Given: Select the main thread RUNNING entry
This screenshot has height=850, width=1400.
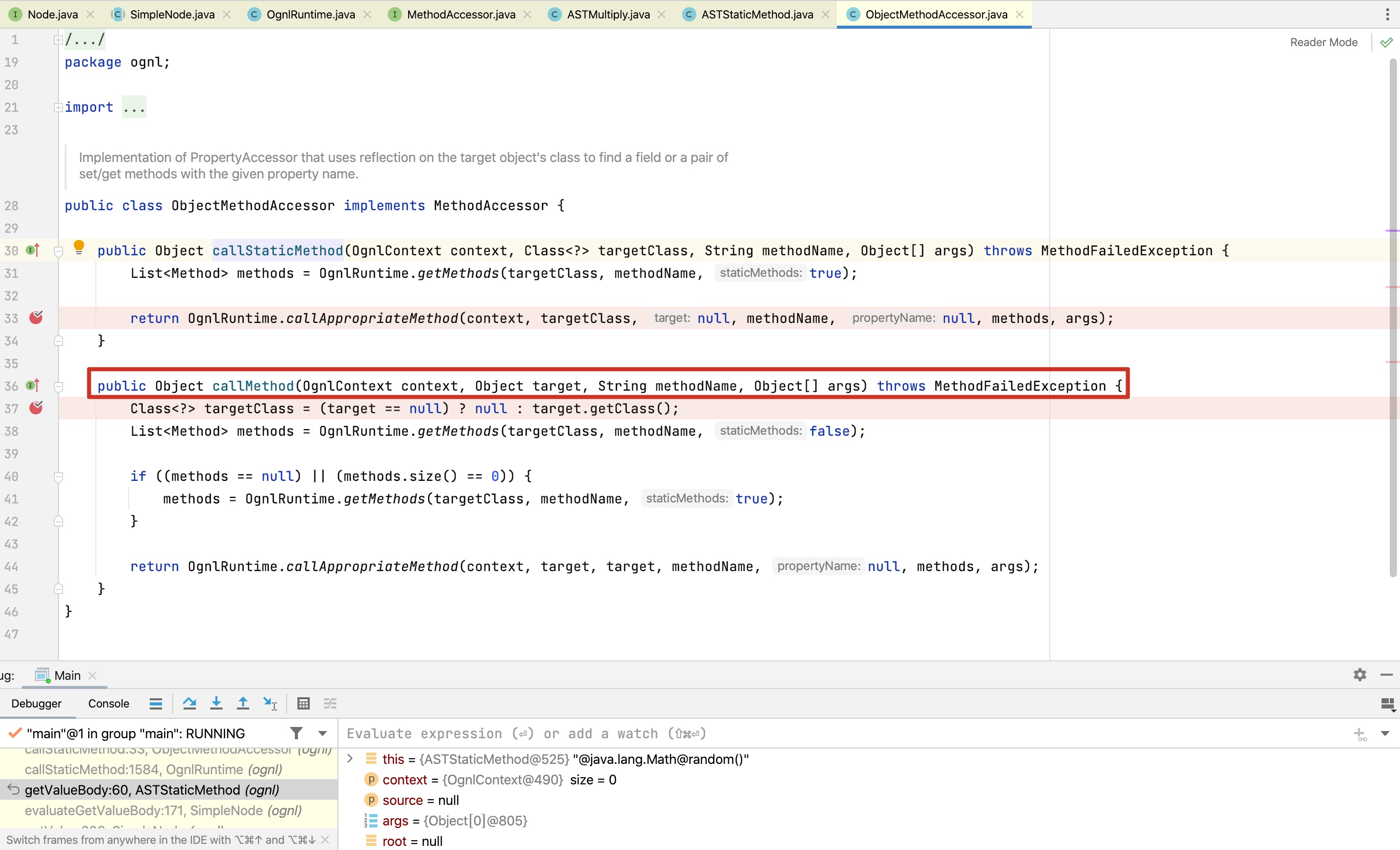Looking at the screenshot, I should 136,733.
